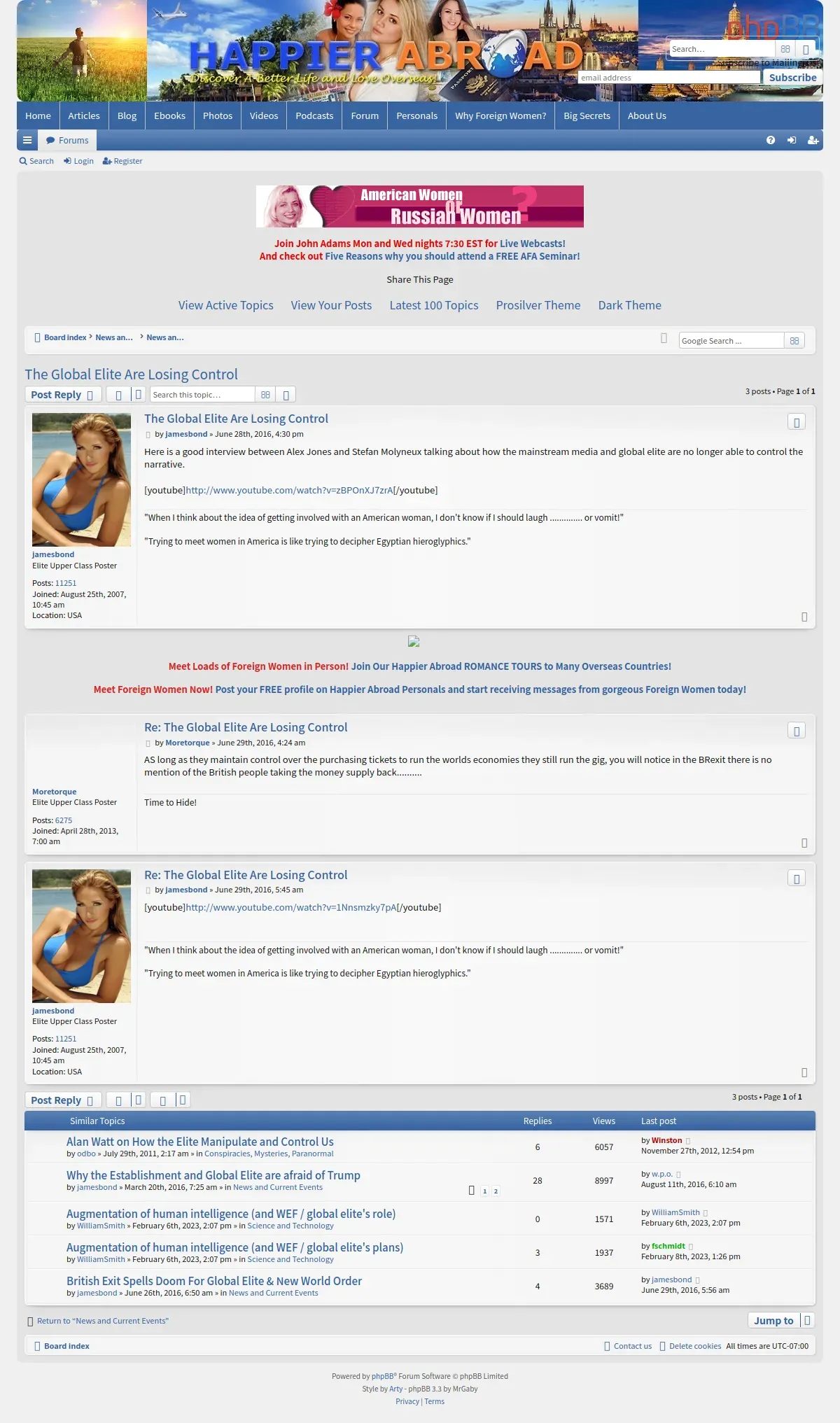Viewport: 840px width, 1423px height.
Task: Quote jamesbond's first post
Action: 797,422
